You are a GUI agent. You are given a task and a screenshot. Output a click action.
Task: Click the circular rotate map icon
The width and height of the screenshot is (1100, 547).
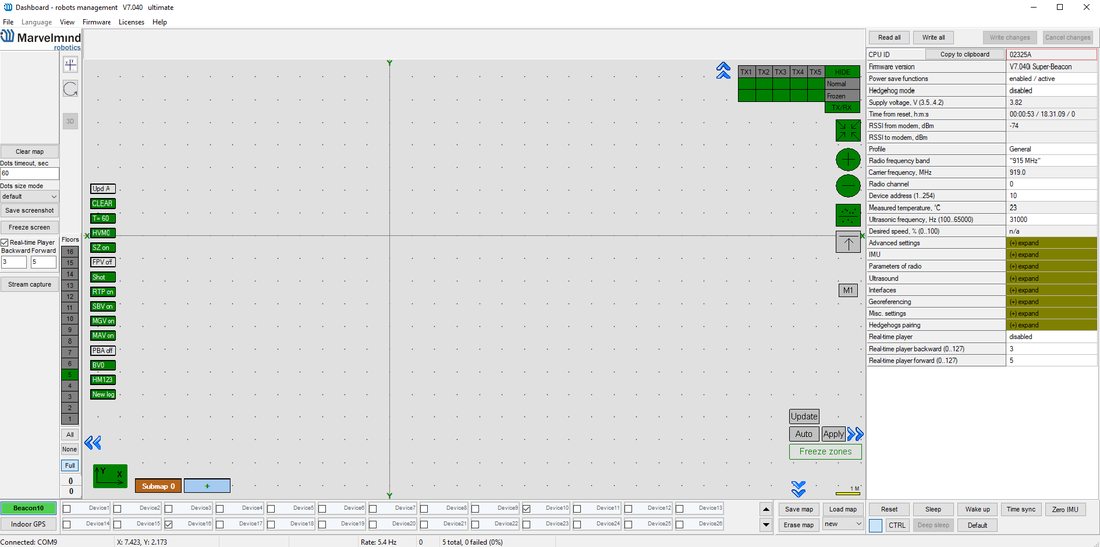tap(70, 88)
